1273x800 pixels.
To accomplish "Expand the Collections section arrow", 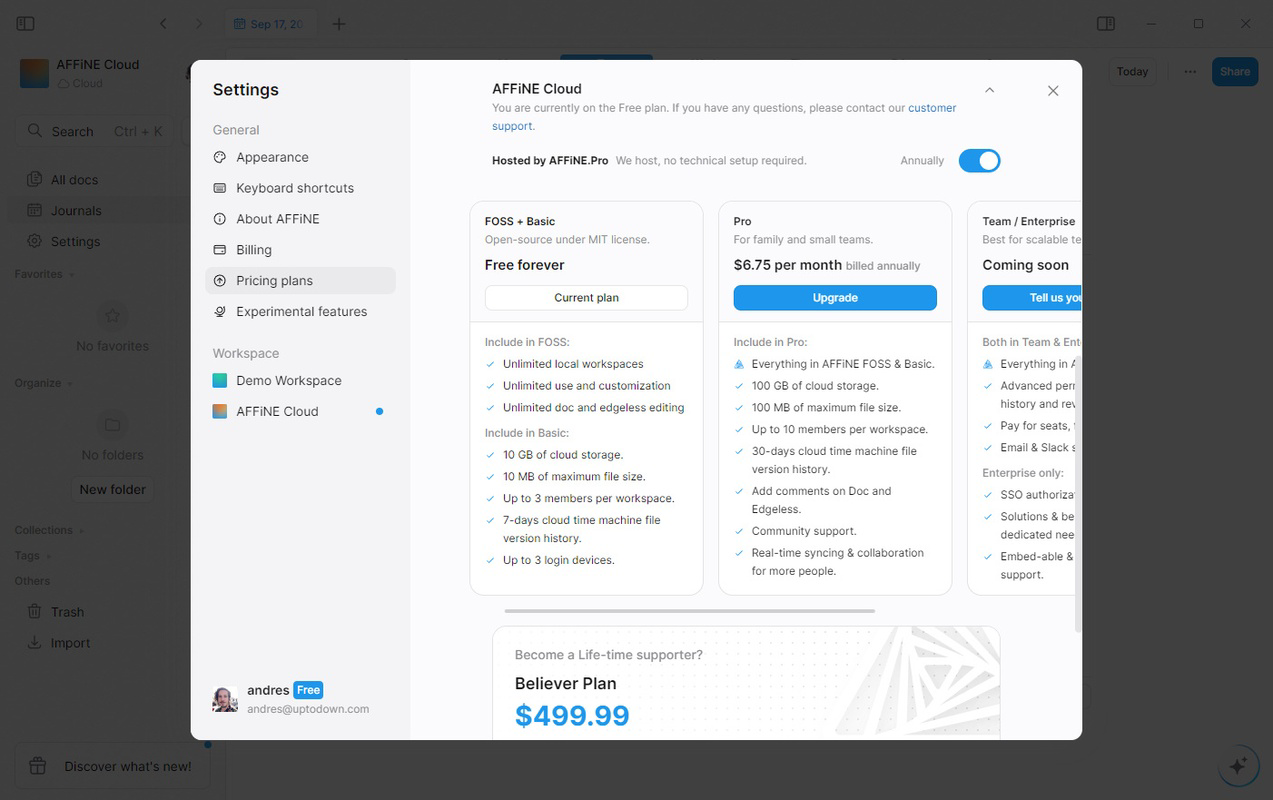I will (x=82, y=531).
